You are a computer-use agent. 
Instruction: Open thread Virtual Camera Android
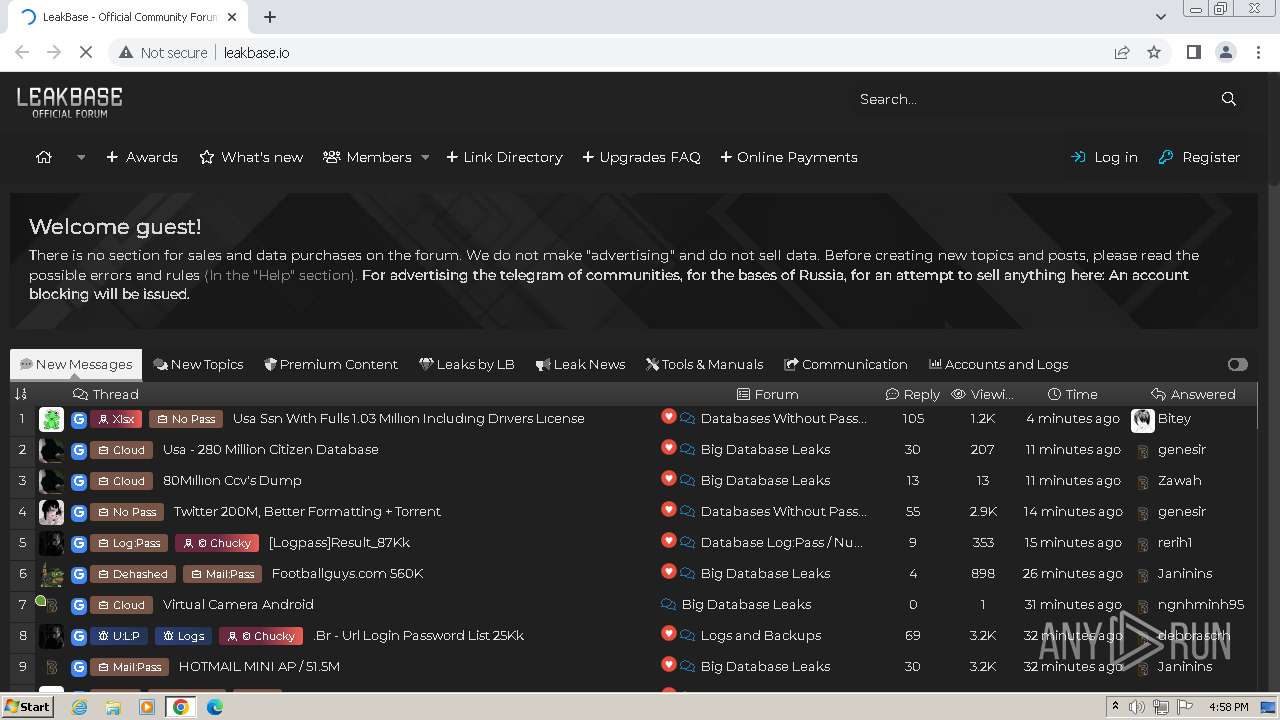coord(238,604)
